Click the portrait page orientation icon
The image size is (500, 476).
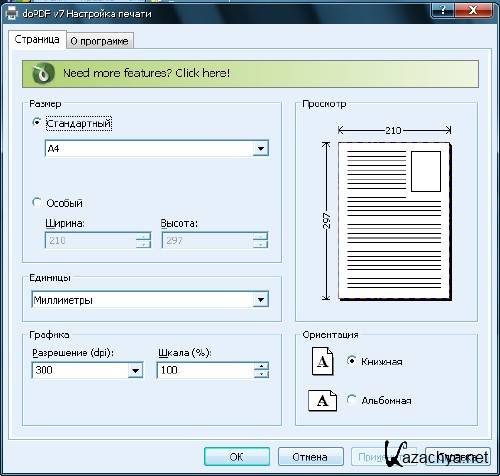pyautogui.click(x=322, y=361)
